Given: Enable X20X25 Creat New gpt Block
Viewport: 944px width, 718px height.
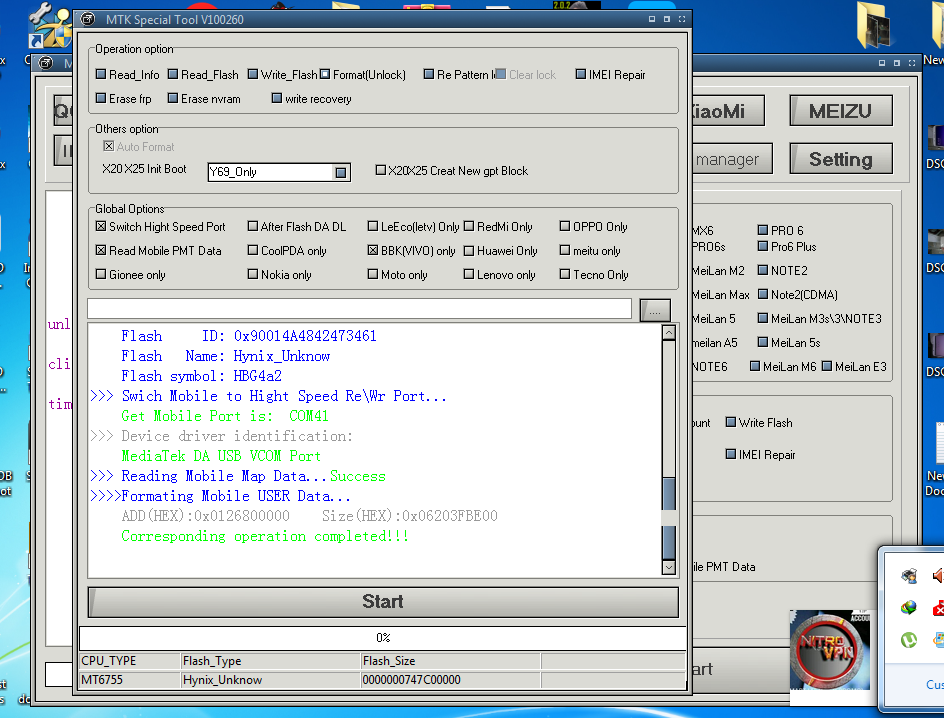Looking at the screenshot, I should 380,171.
